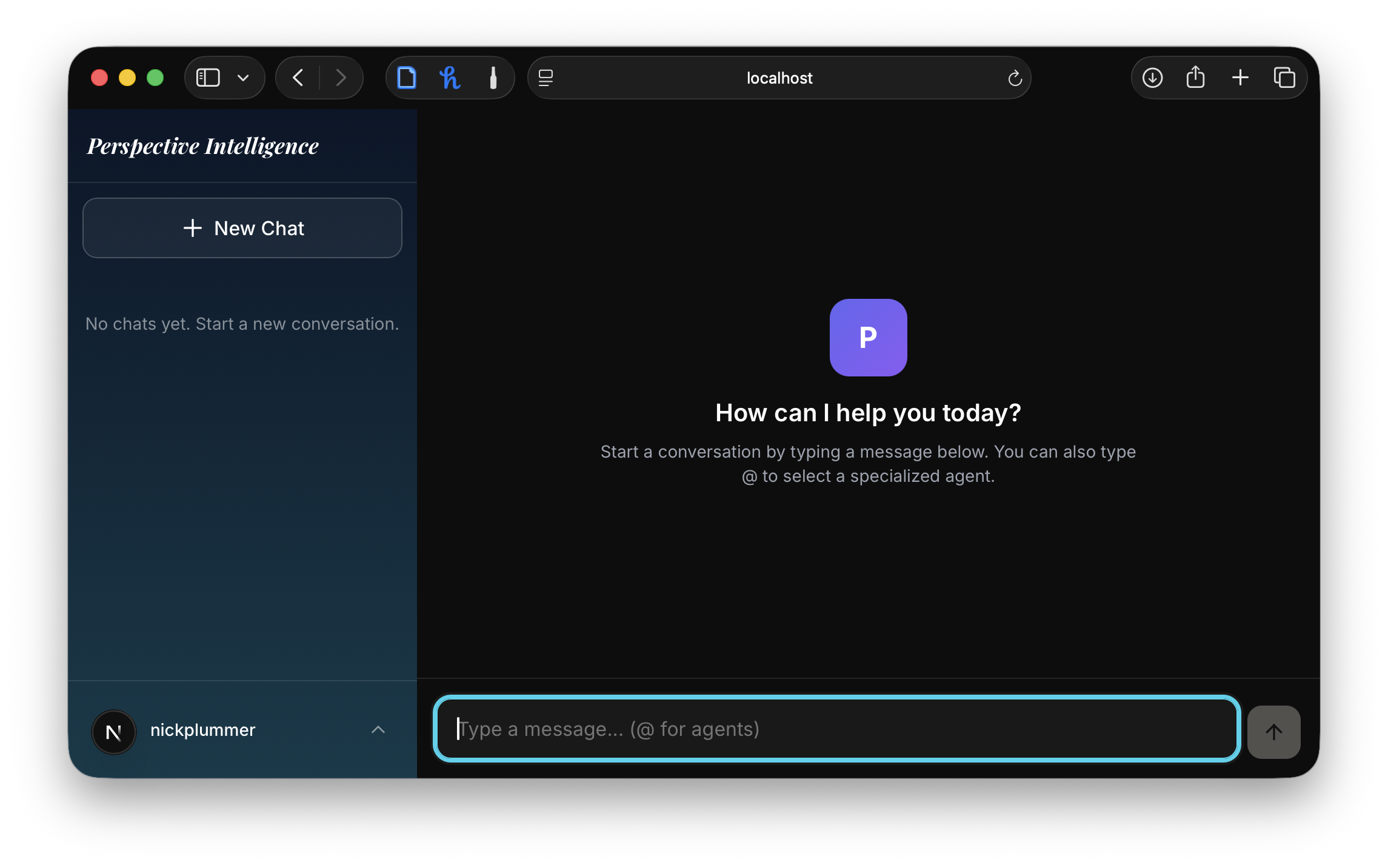Expand the nickplummer user menu chevron

pos(378,730)
